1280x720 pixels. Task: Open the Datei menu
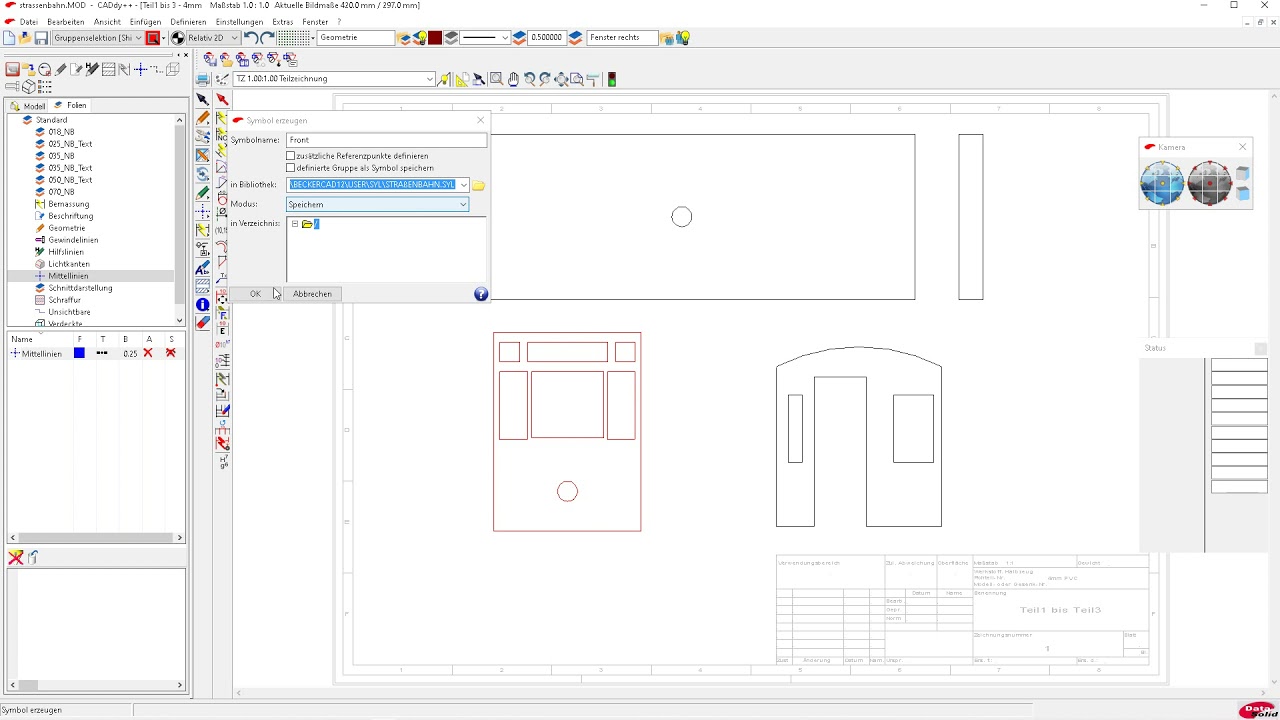[x=29, y=22]
